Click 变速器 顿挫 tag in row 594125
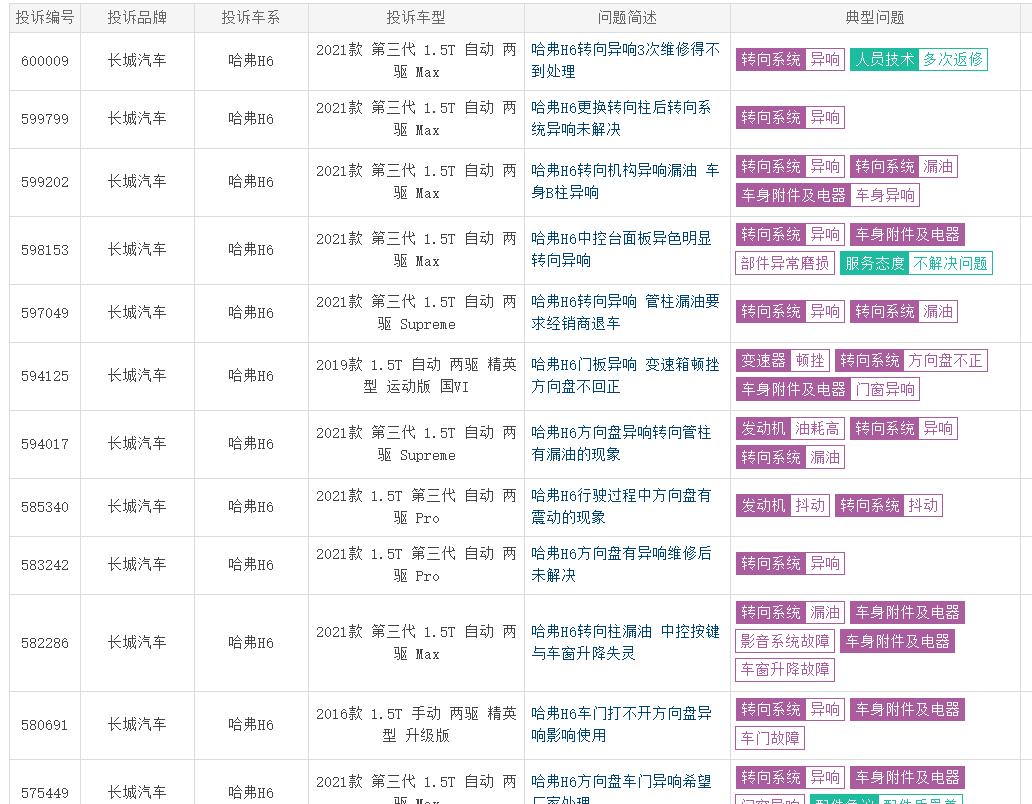Image resolution: width=1032 pixels, height=804 pixels. pyautogui.click(x=783, y=361)
